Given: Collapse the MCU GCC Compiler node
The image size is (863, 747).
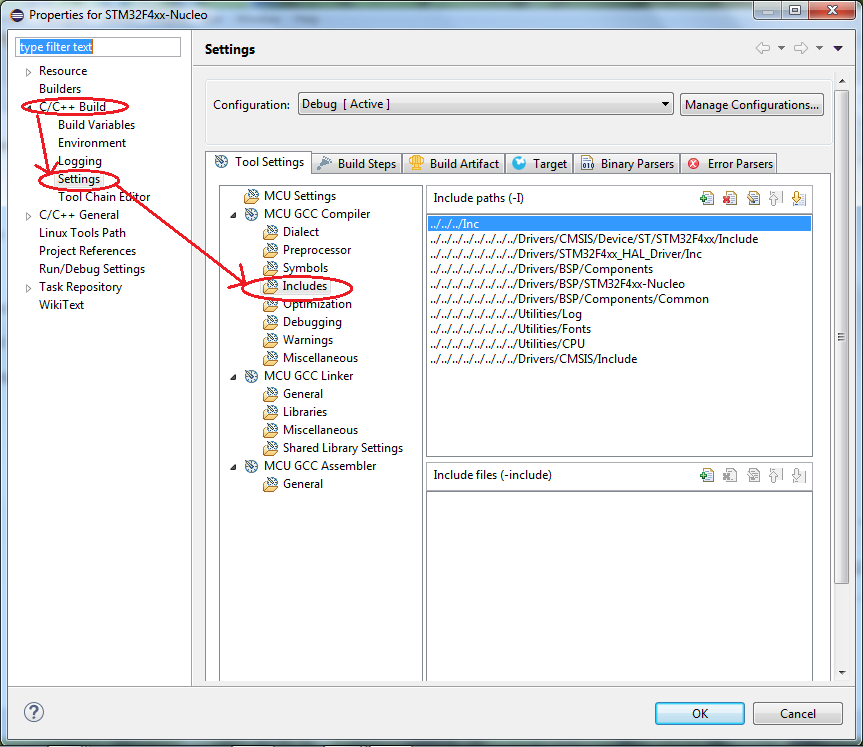Looking at the screenshot, I should pos(233,215).
